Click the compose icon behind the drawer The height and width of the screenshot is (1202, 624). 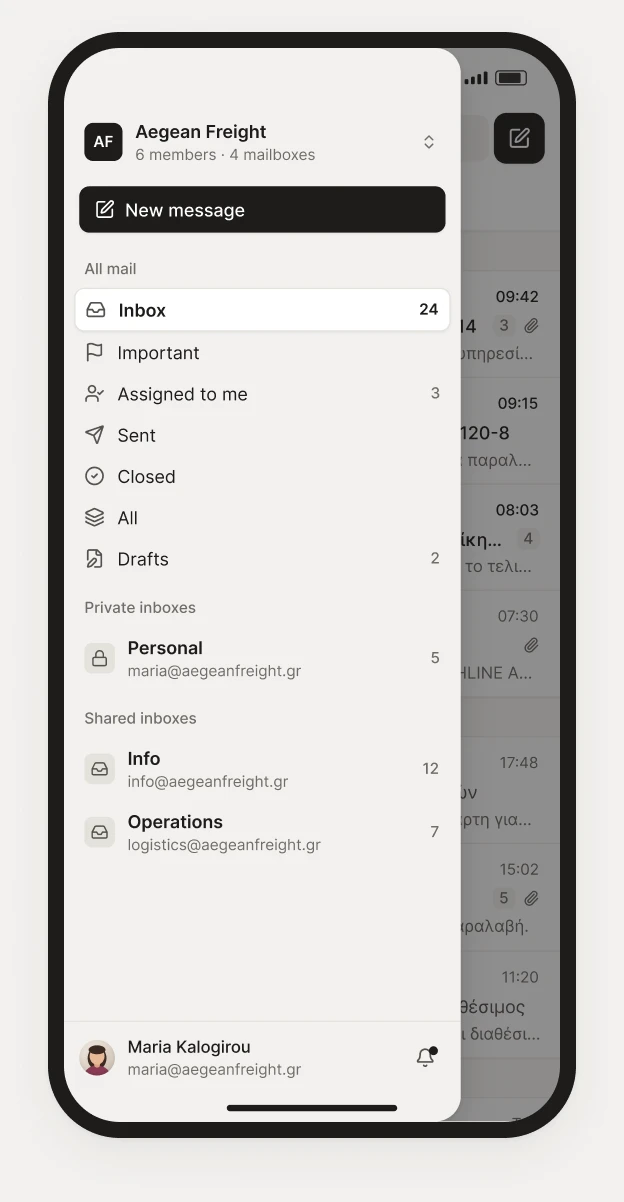(x=519, y=138)
